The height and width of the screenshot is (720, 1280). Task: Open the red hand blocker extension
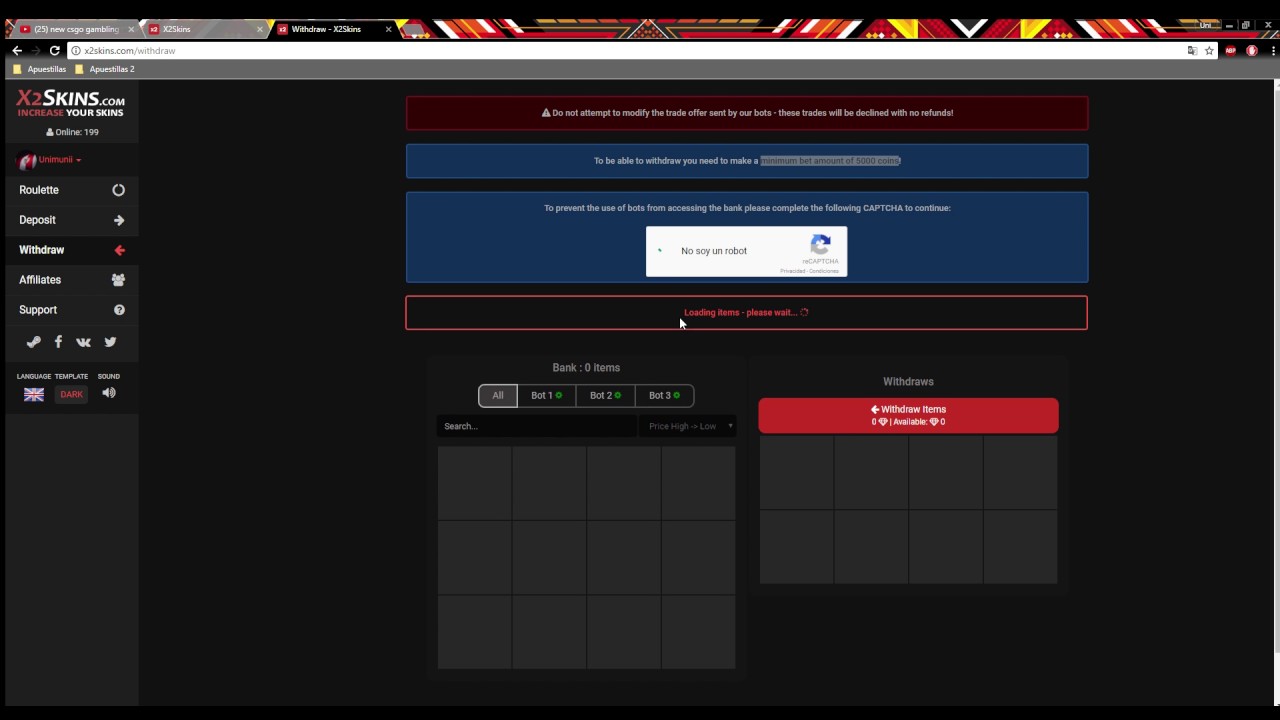[1251, 50]
